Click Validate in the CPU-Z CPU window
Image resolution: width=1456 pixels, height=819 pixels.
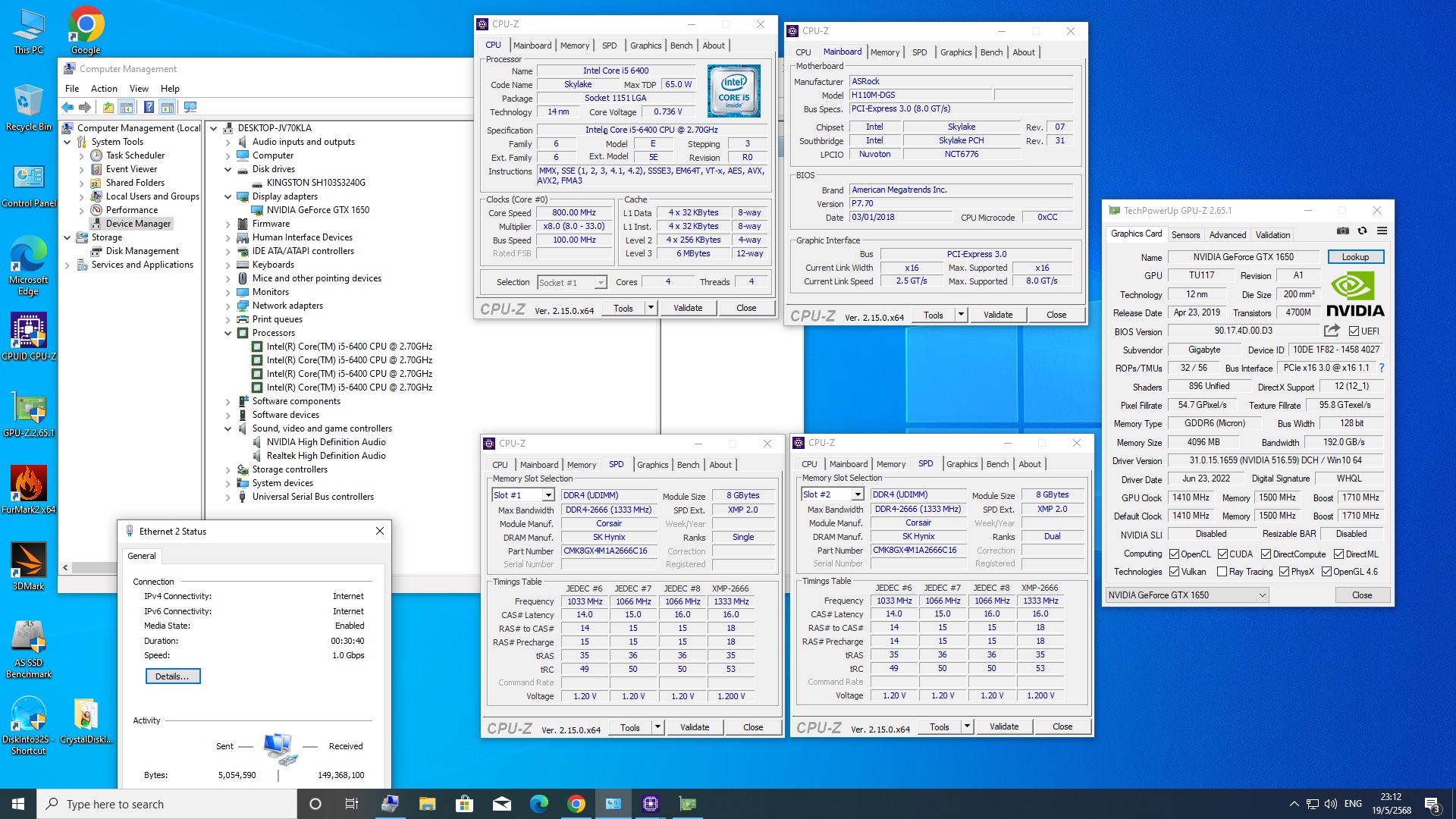coord(688,308)
